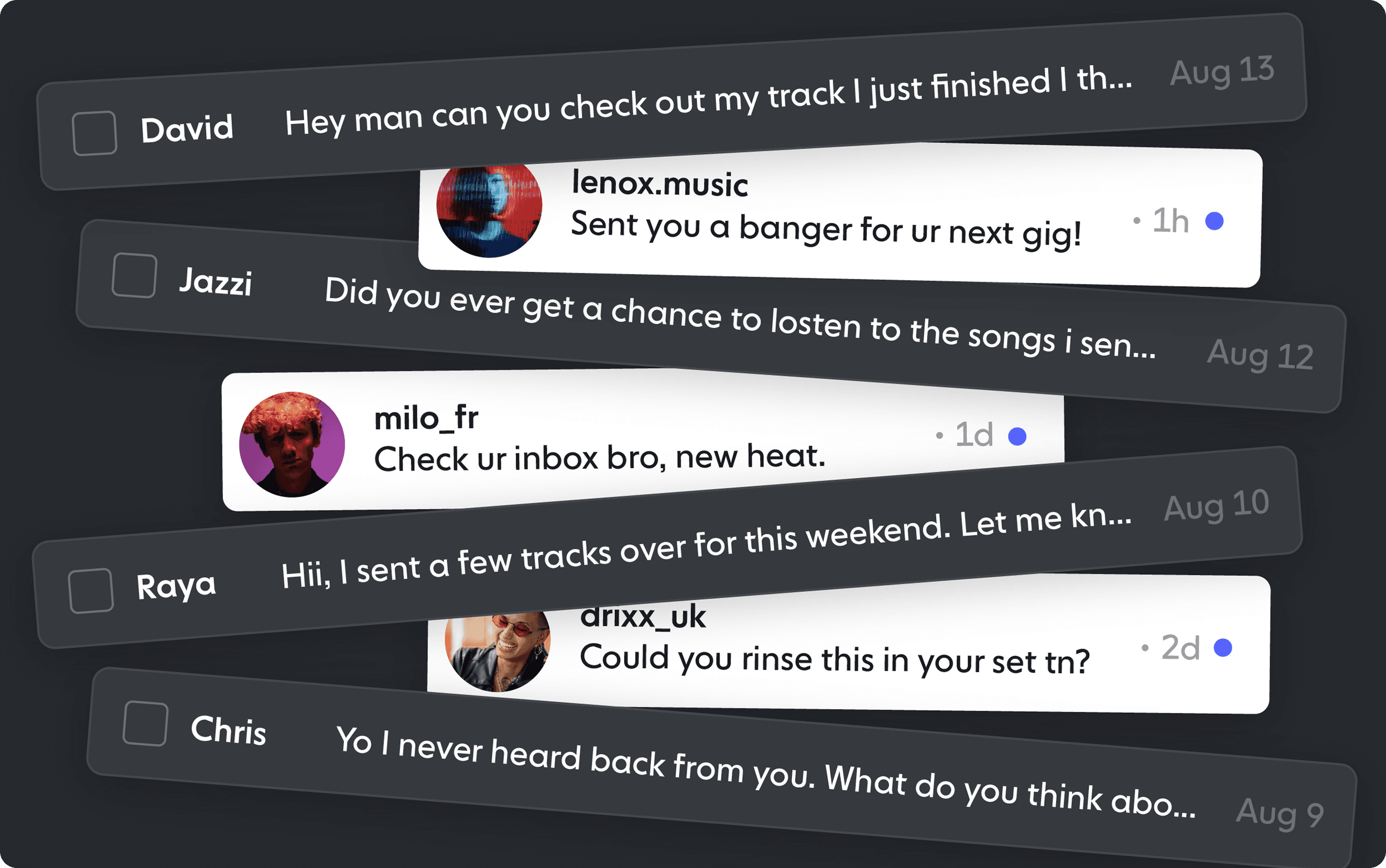Screen dimensions: 1386x868
Task: Open "Sent you a banger" notification text
Action: 826,229
